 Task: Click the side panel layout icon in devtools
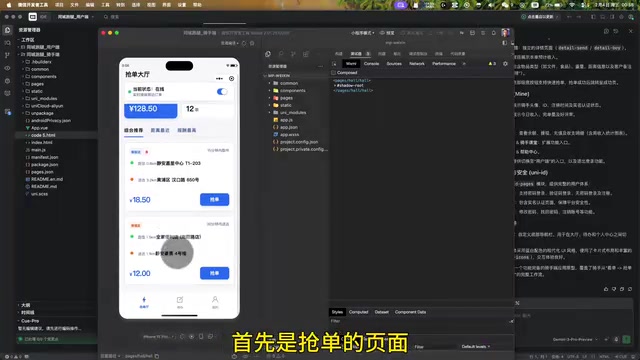click(x=505, y=43)
